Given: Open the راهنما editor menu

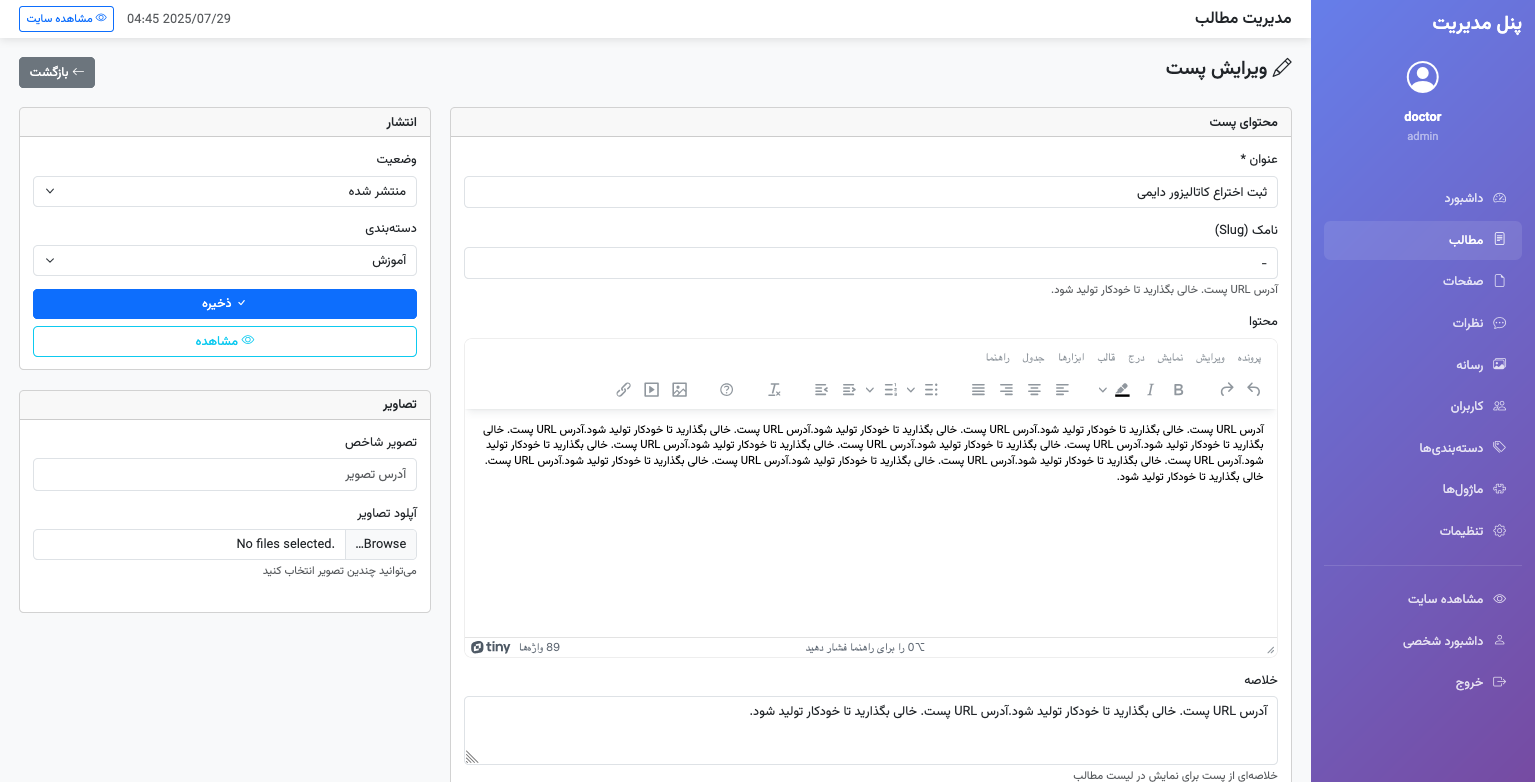Looking at the screenshot, I should tap(997, 357).
